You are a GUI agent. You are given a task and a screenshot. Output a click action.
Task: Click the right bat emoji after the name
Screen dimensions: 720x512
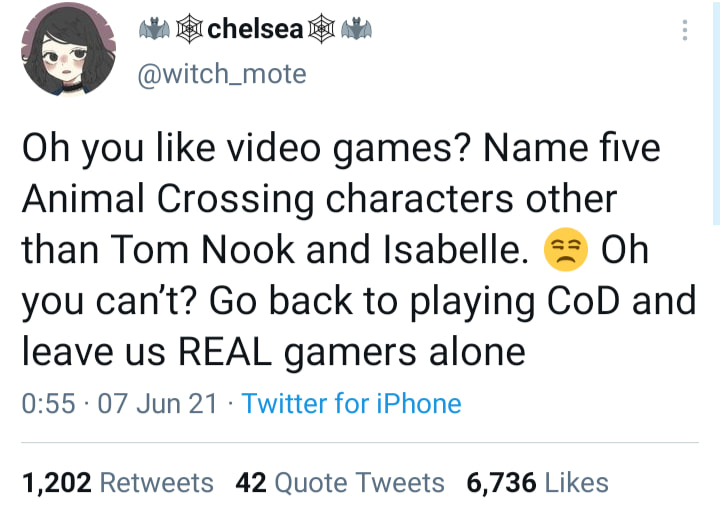[x=356, y=29]
